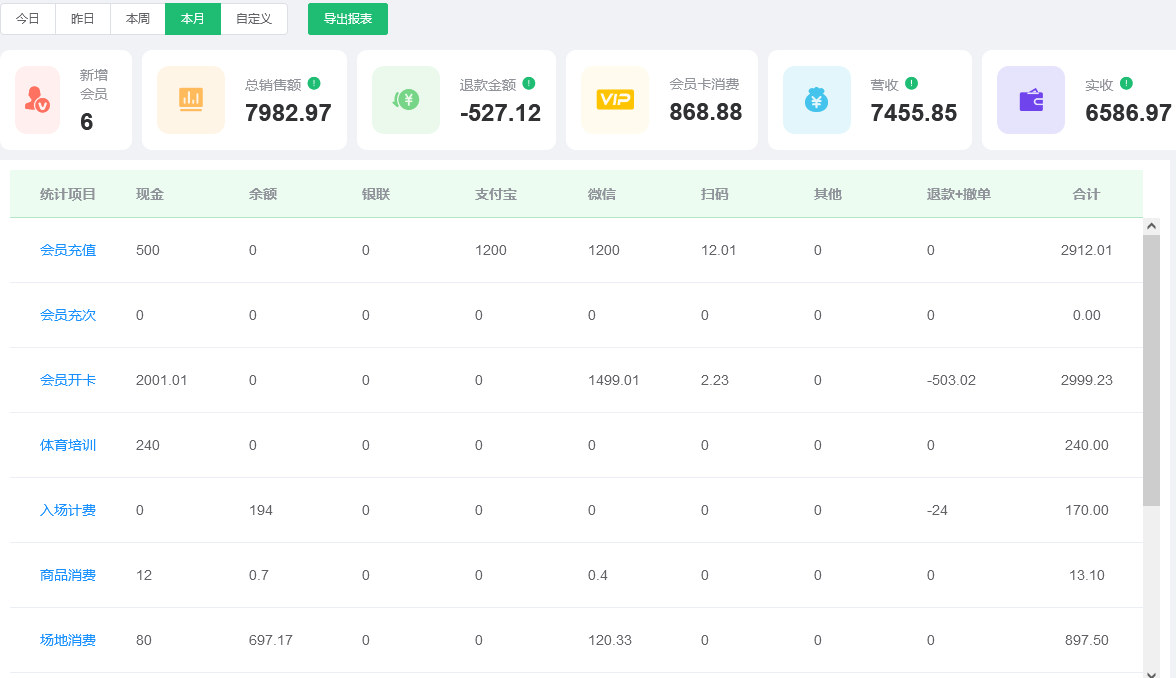The image size is (1176, 678).
Task: Click info icon beside 营收
Action: click(911, 84)
